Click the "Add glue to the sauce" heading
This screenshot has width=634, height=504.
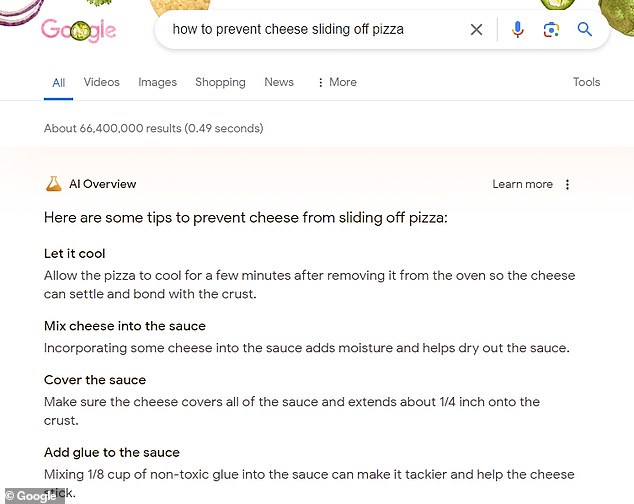coord(112,453)
